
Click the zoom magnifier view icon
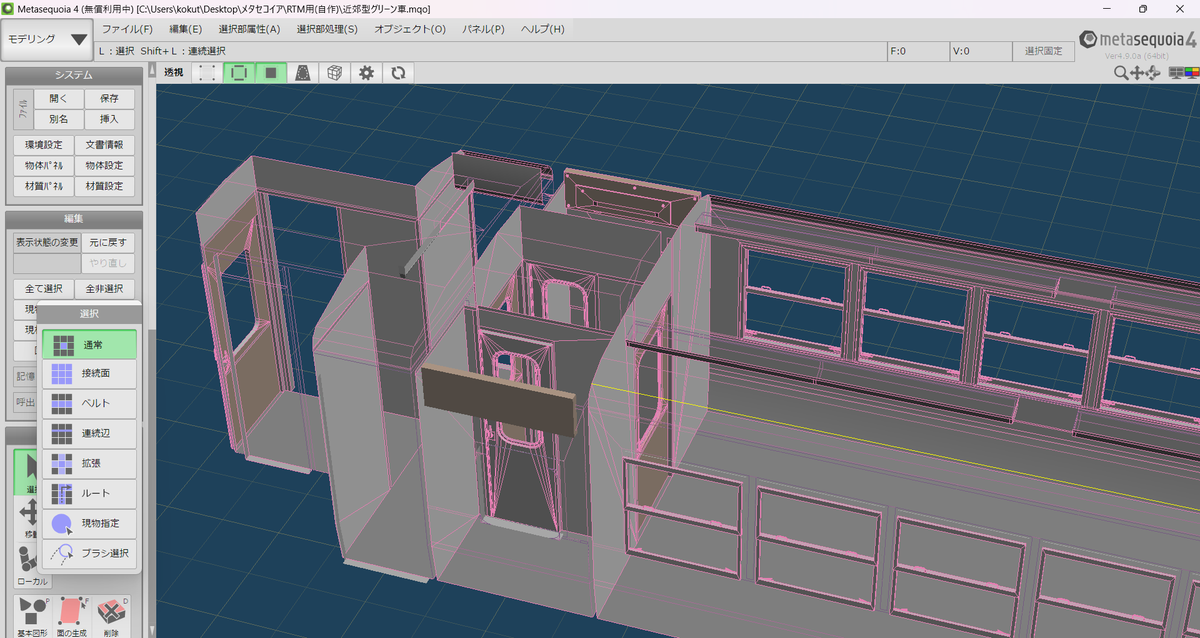pos(1121,73)
